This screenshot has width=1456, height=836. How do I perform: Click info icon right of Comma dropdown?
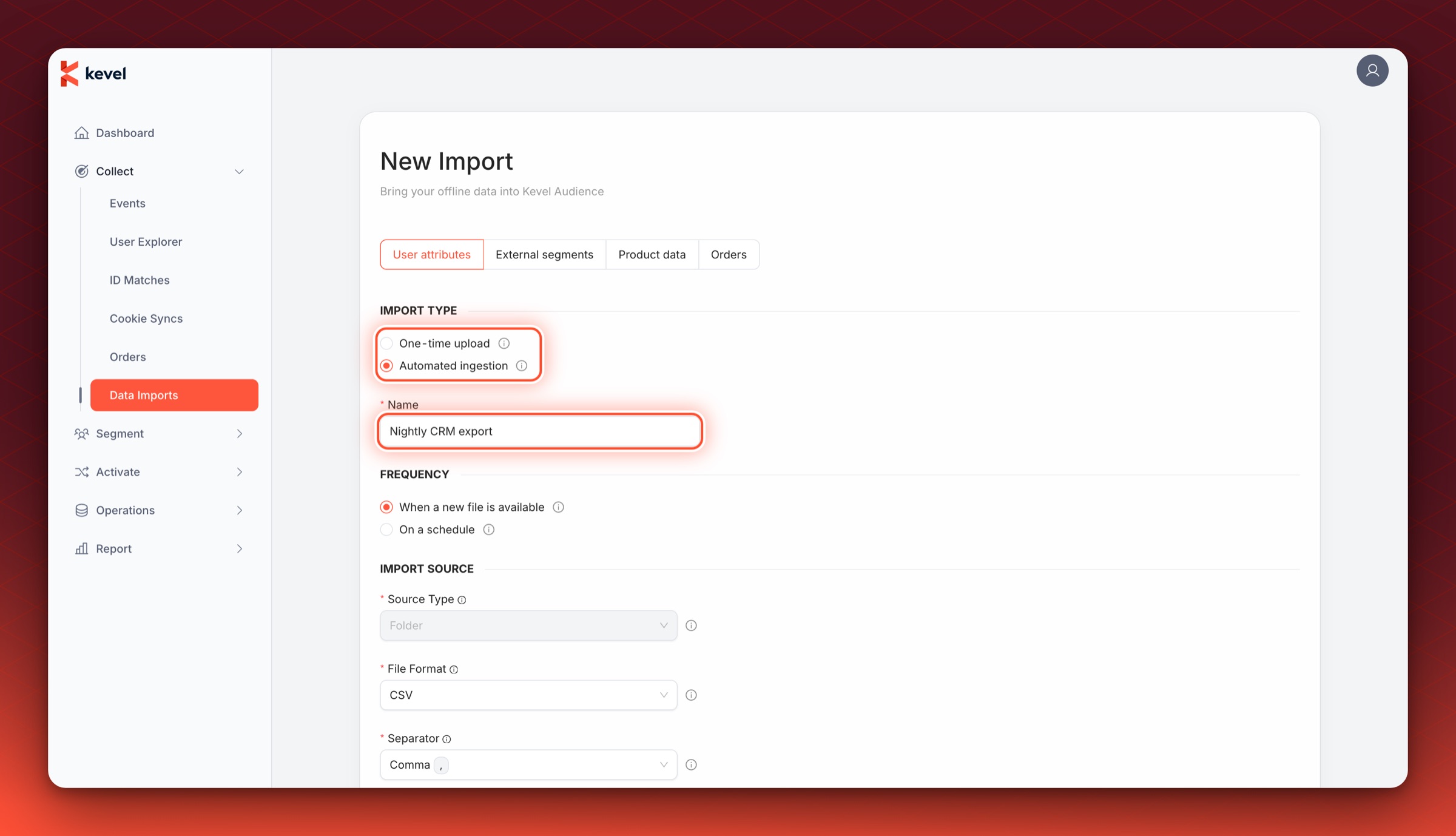coord(691,765)
